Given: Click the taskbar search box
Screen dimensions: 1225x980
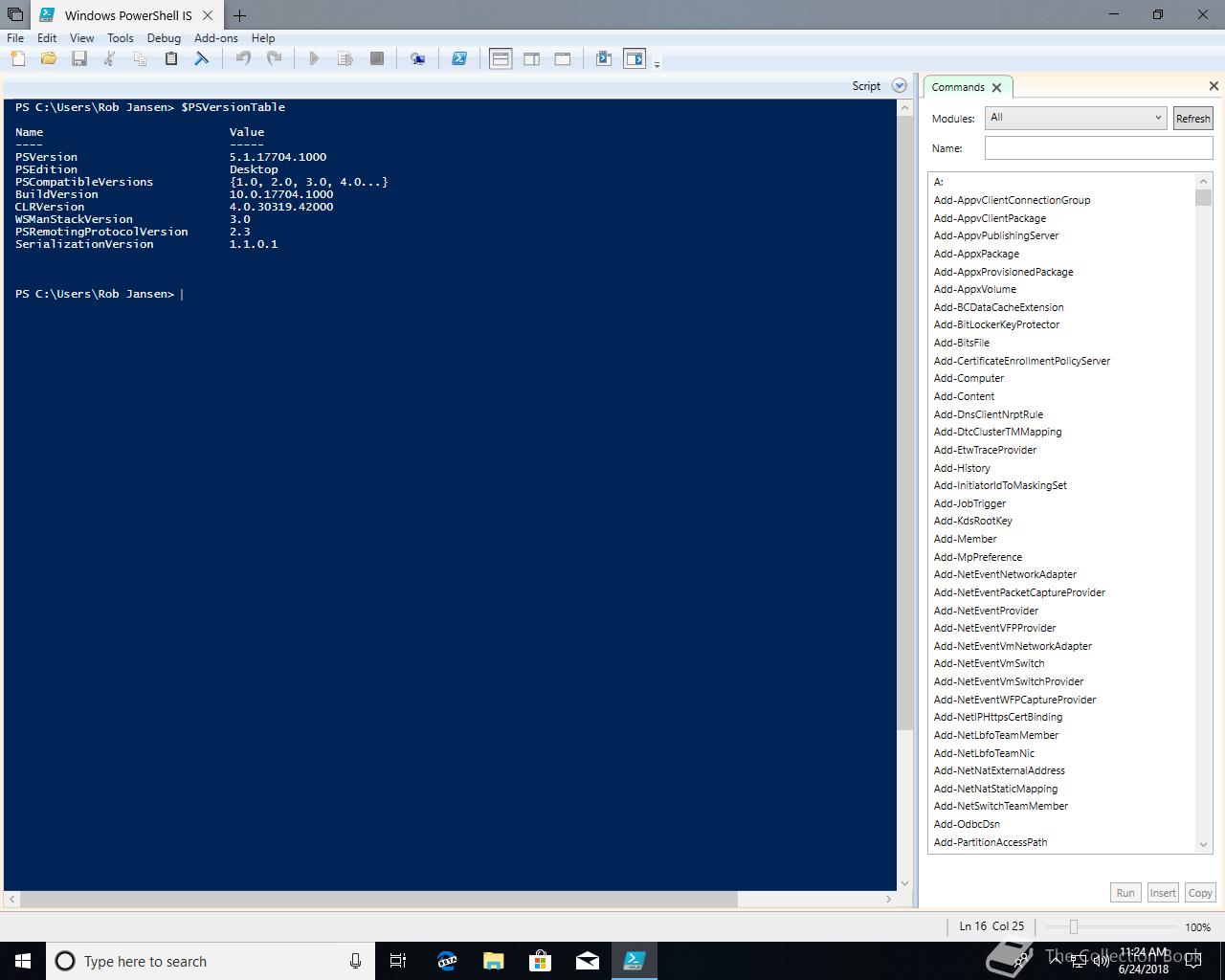Looking at the screenshot, I should tap(211, 961).
